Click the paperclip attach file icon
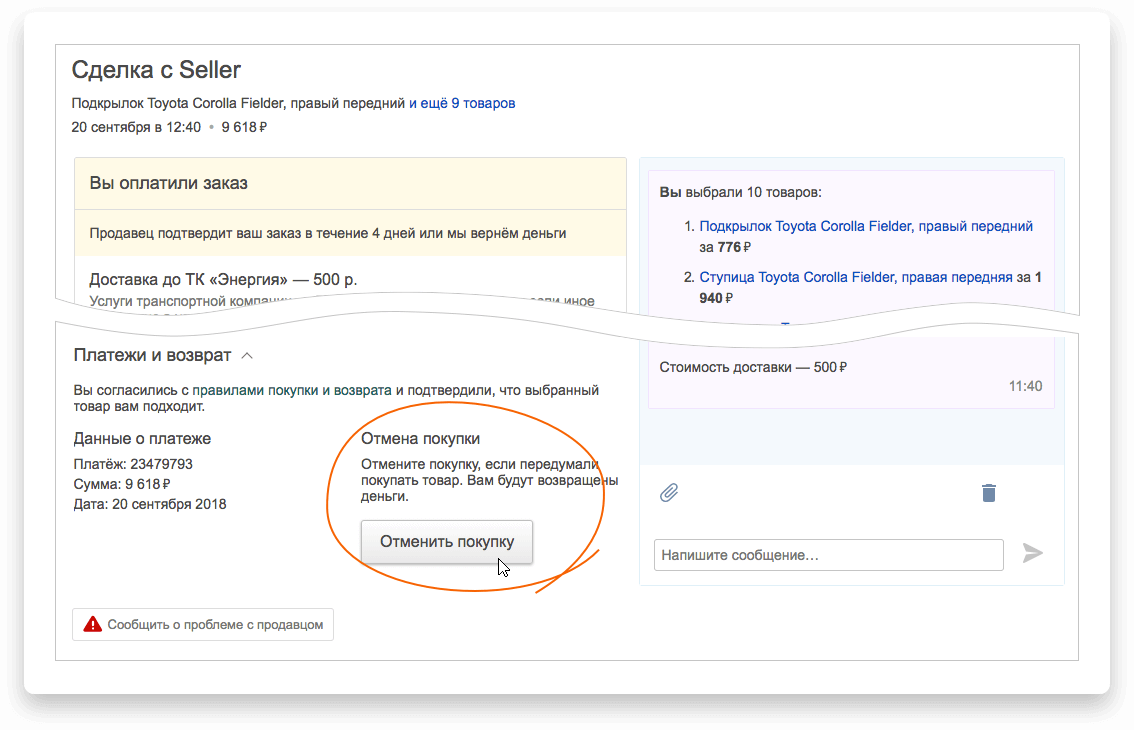Viewport: 1134px width, 730px height. [x=669, y=493]
